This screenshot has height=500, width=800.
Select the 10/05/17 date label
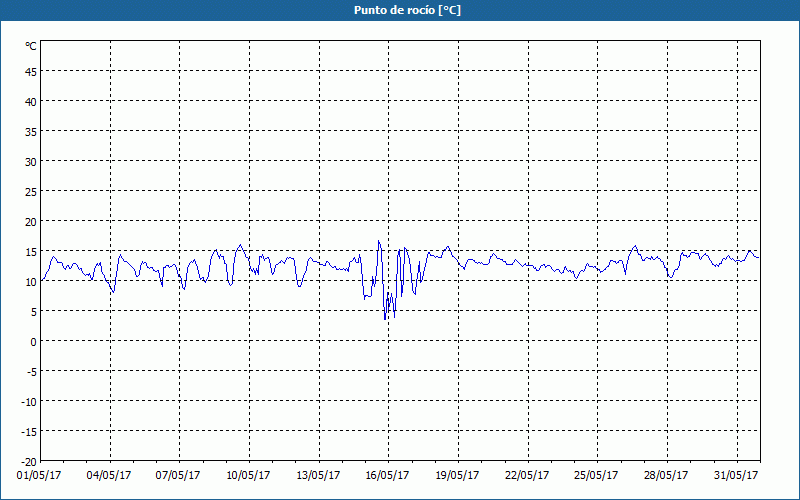click(248, 476)
